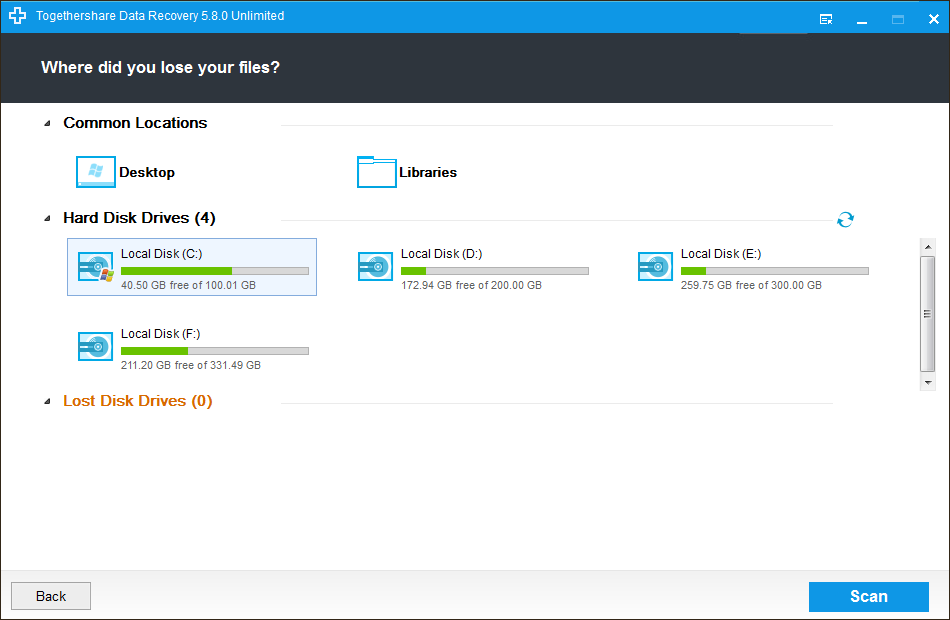The image size is (950, 620).
Task: Click the Togethershare app logo icon
Action: (18, 16)
